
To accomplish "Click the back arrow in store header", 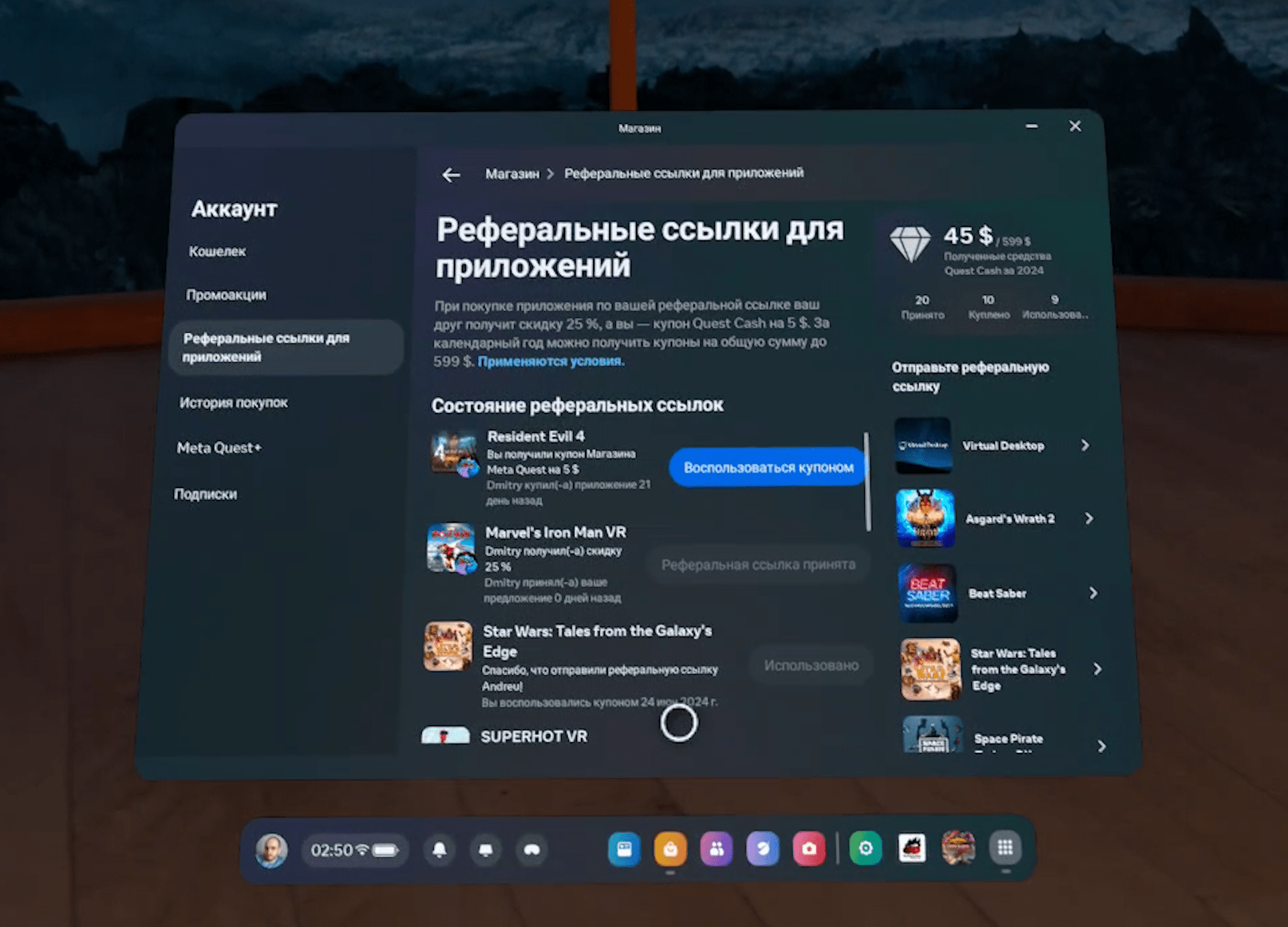I will (451, 175).
